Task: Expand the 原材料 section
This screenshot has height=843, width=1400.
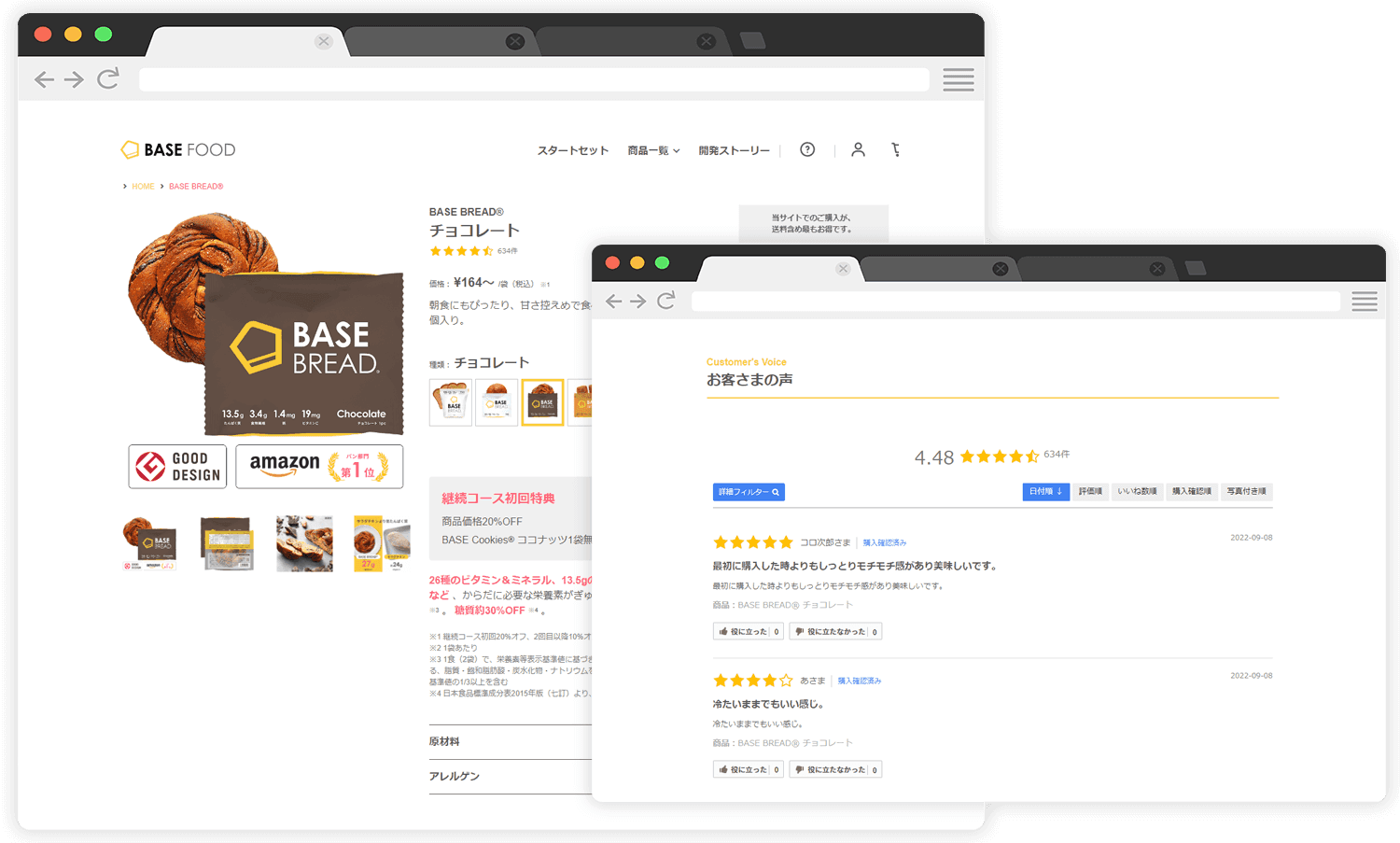Action: tap(444, 741)
